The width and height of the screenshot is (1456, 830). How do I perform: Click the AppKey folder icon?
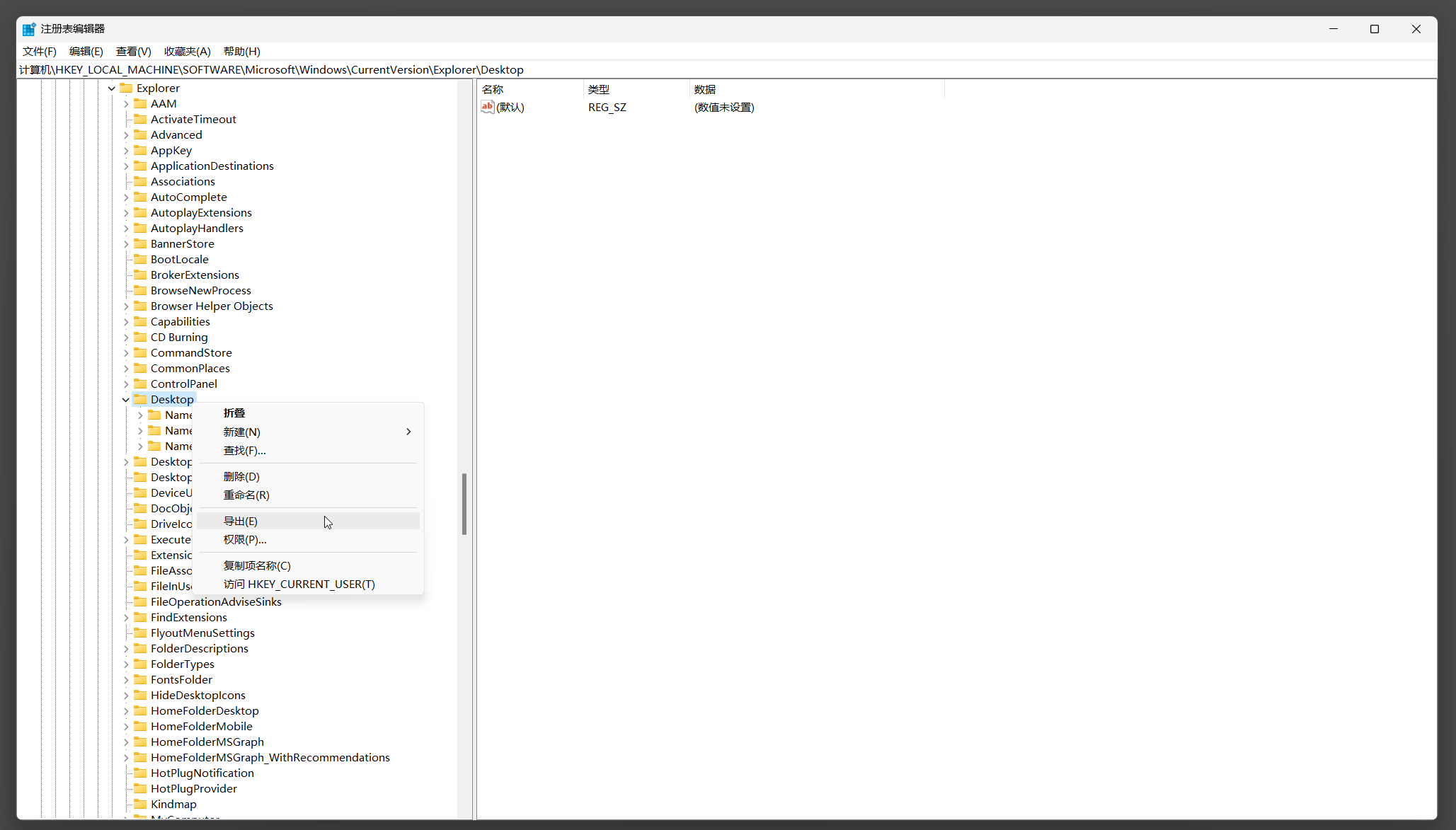140,151
